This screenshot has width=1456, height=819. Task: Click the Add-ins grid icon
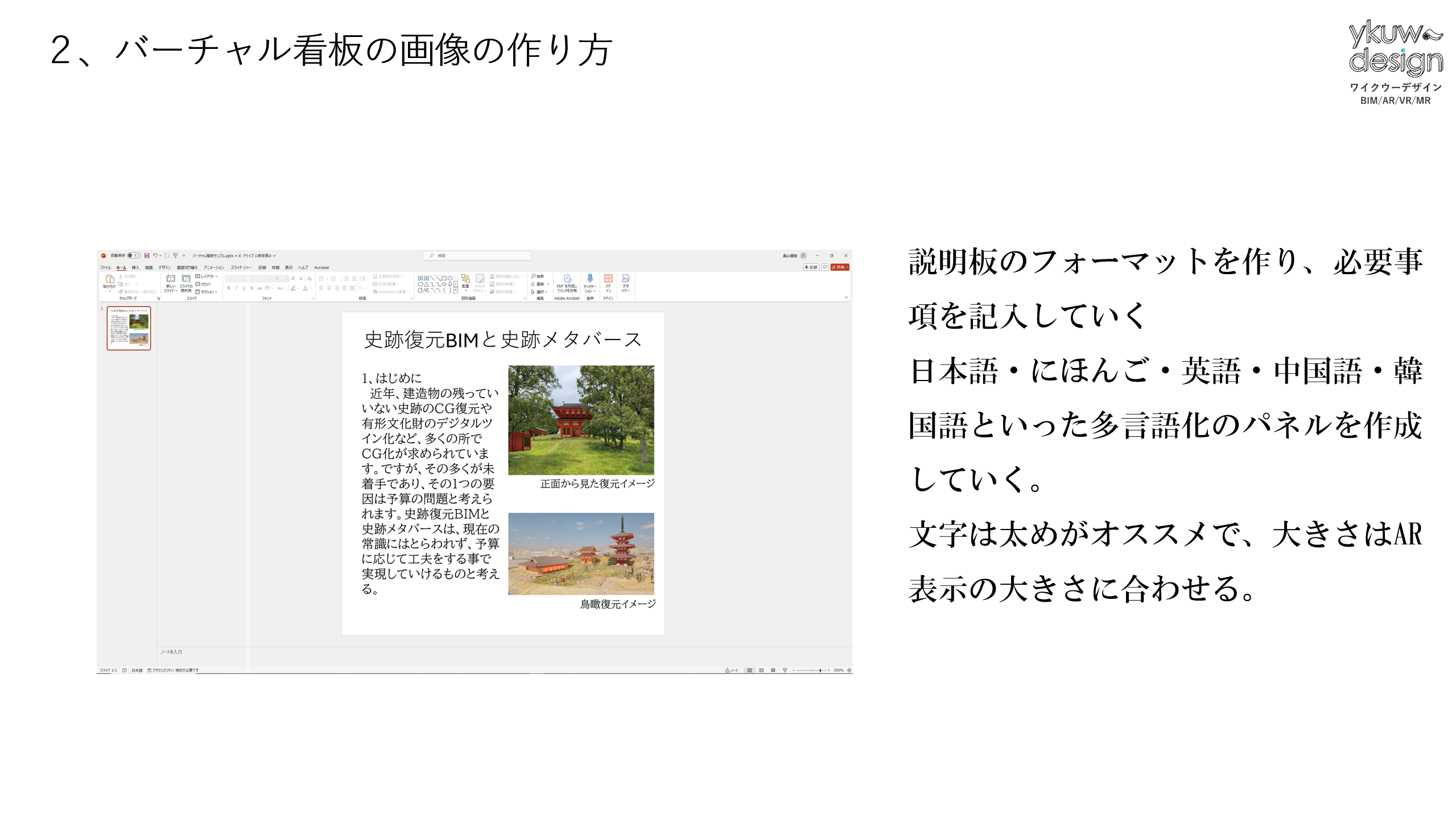[x=608, y=279]
